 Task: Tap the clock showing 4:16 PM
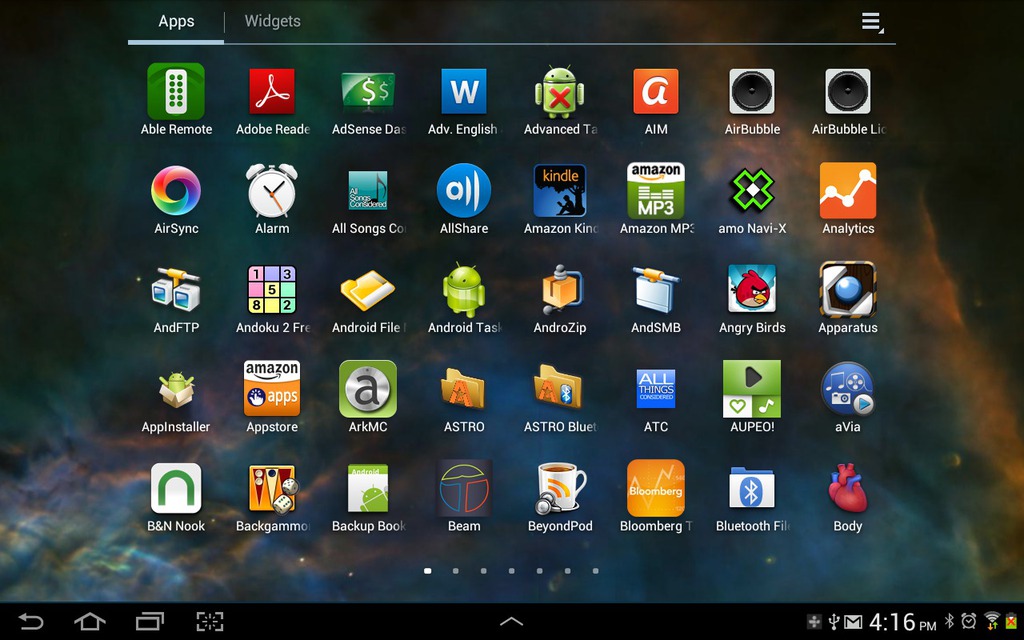tap(902, 622)
